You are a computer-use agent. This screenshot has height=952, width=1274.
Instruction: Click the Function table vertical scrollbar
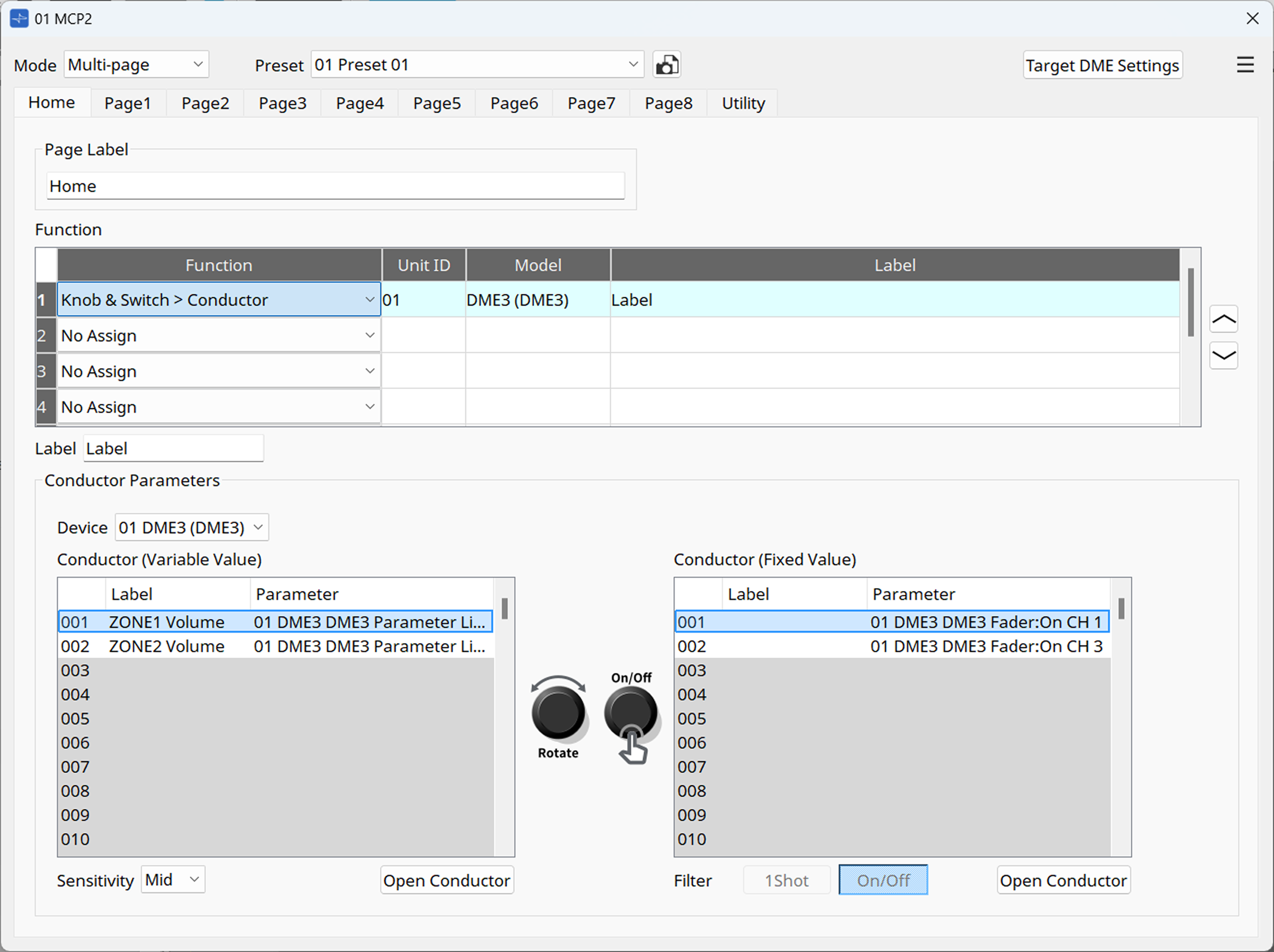pyautogui.click(x=1190, y=302)
